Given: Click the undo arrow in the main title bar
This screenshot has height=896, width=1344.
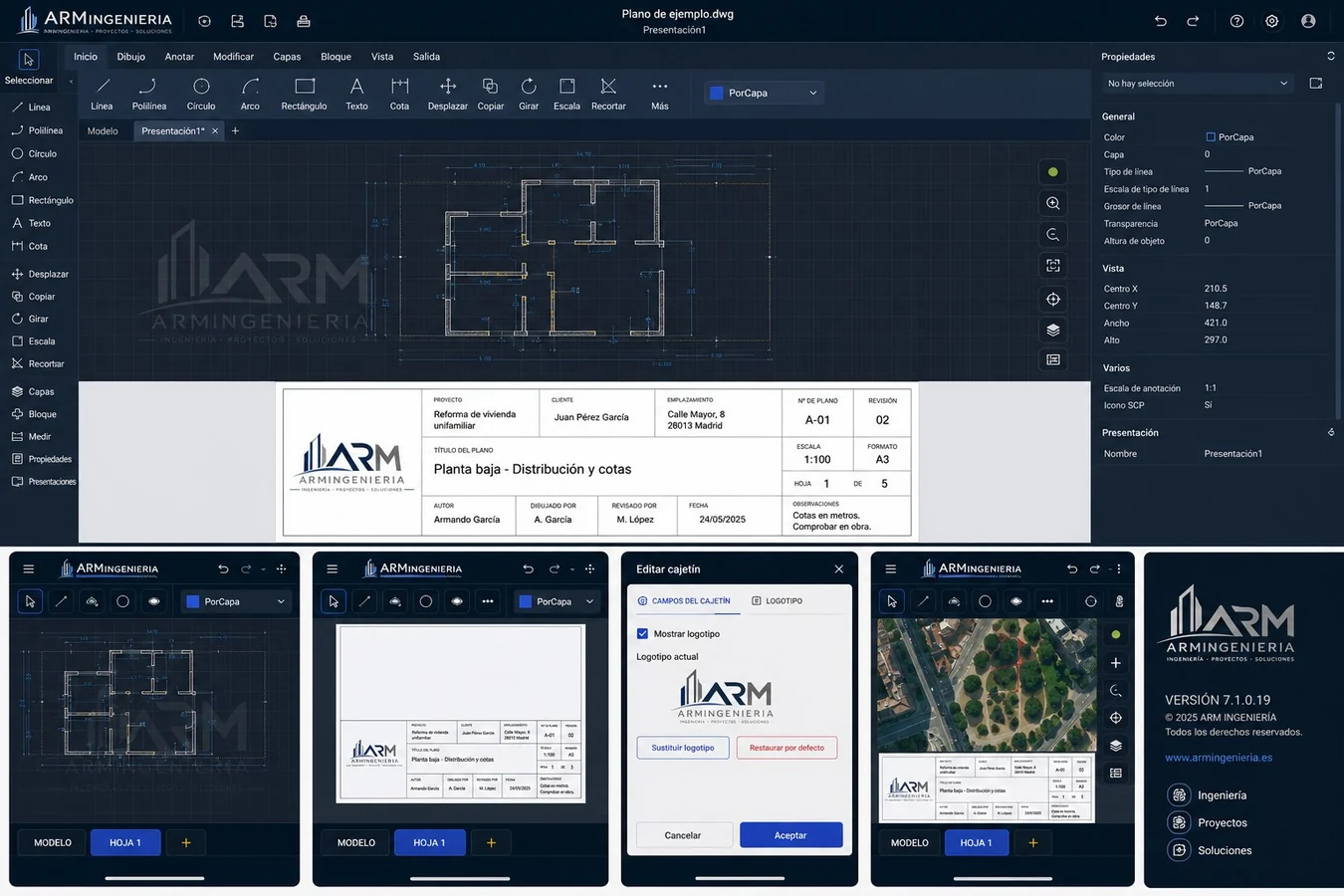Looking at the screenshot, I should point(1160,21).
